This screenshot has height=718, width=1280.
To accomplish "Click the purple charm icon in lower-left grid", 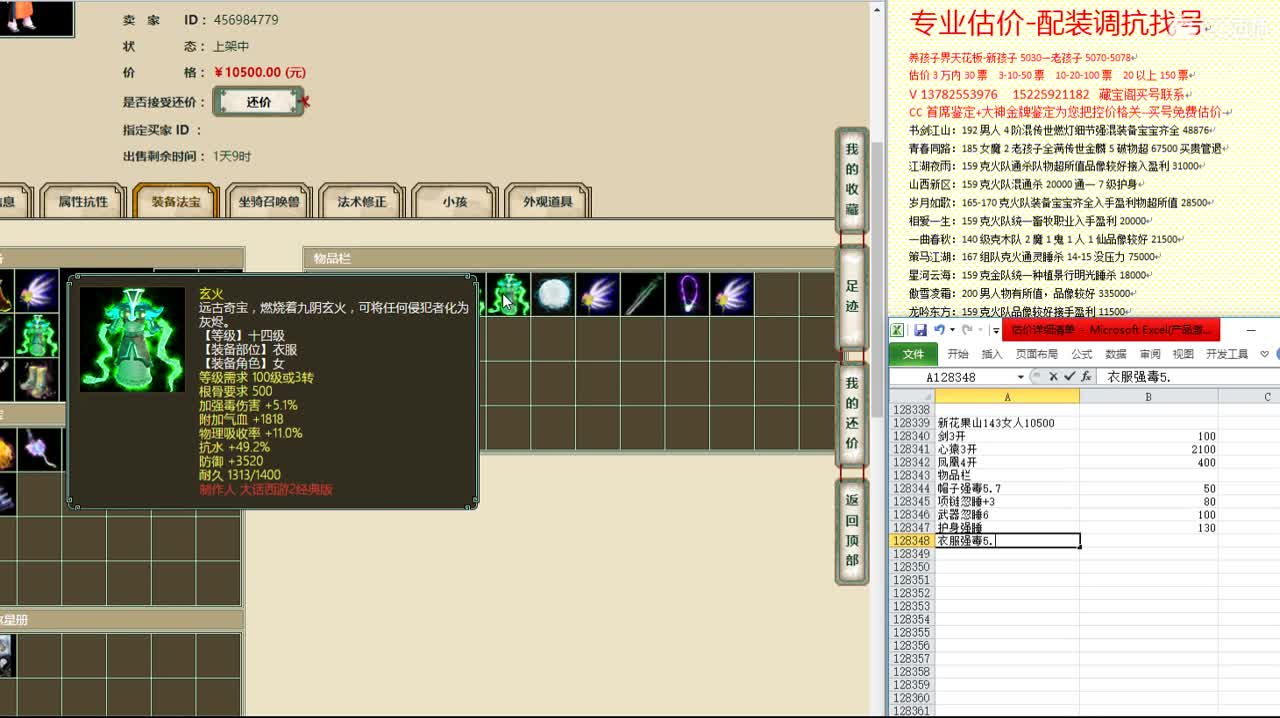I will click(38, 451).
